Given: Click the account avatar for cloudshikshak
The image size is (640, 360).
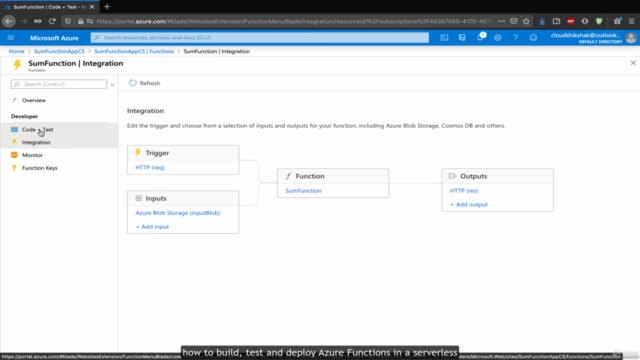Looking at the screenshot, I should coord(631,38).
